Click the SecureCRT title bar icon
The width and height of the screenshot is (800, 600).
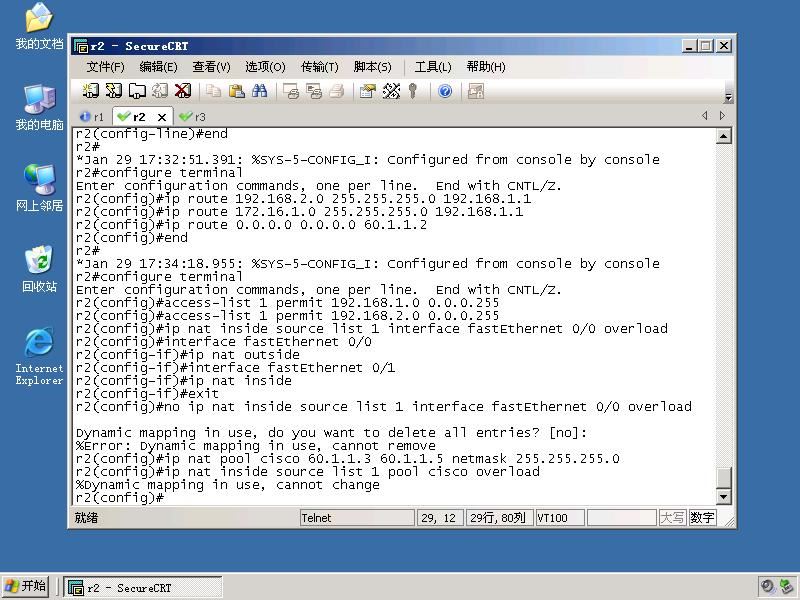point(80,46)
